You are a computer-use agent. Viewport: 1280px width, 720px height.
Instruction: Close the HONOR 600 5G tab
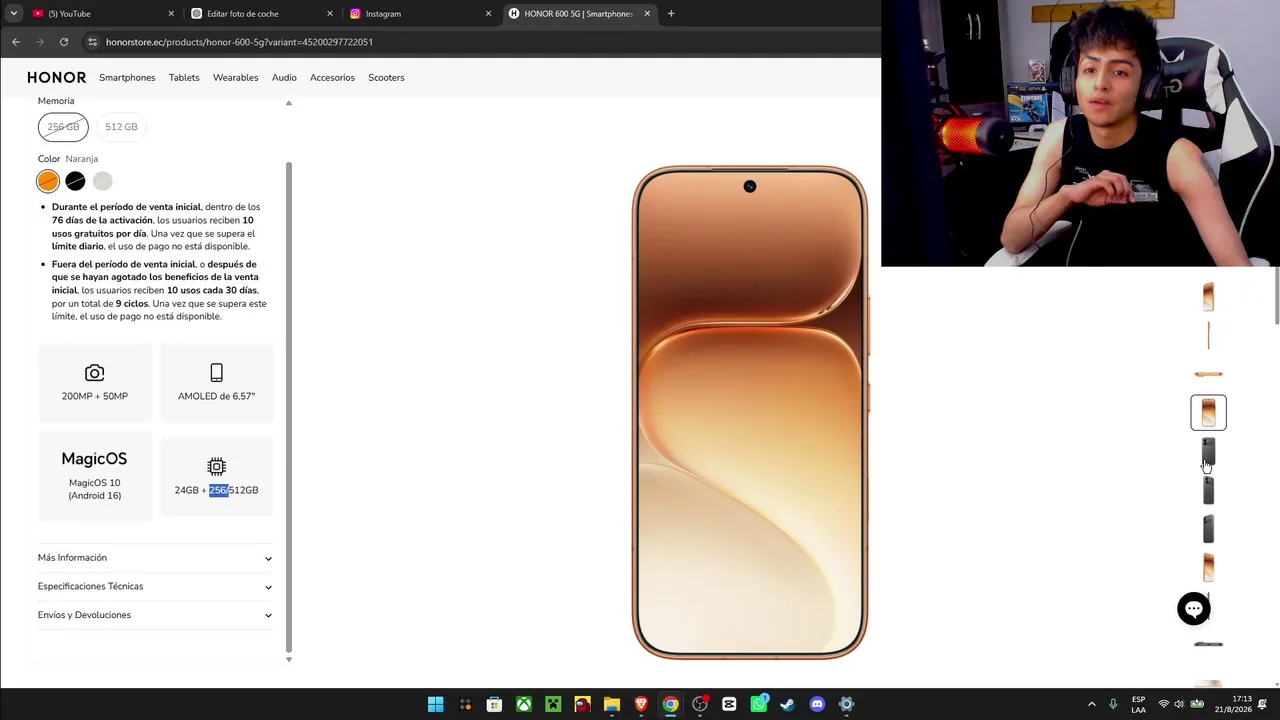(x=647, y=14)
